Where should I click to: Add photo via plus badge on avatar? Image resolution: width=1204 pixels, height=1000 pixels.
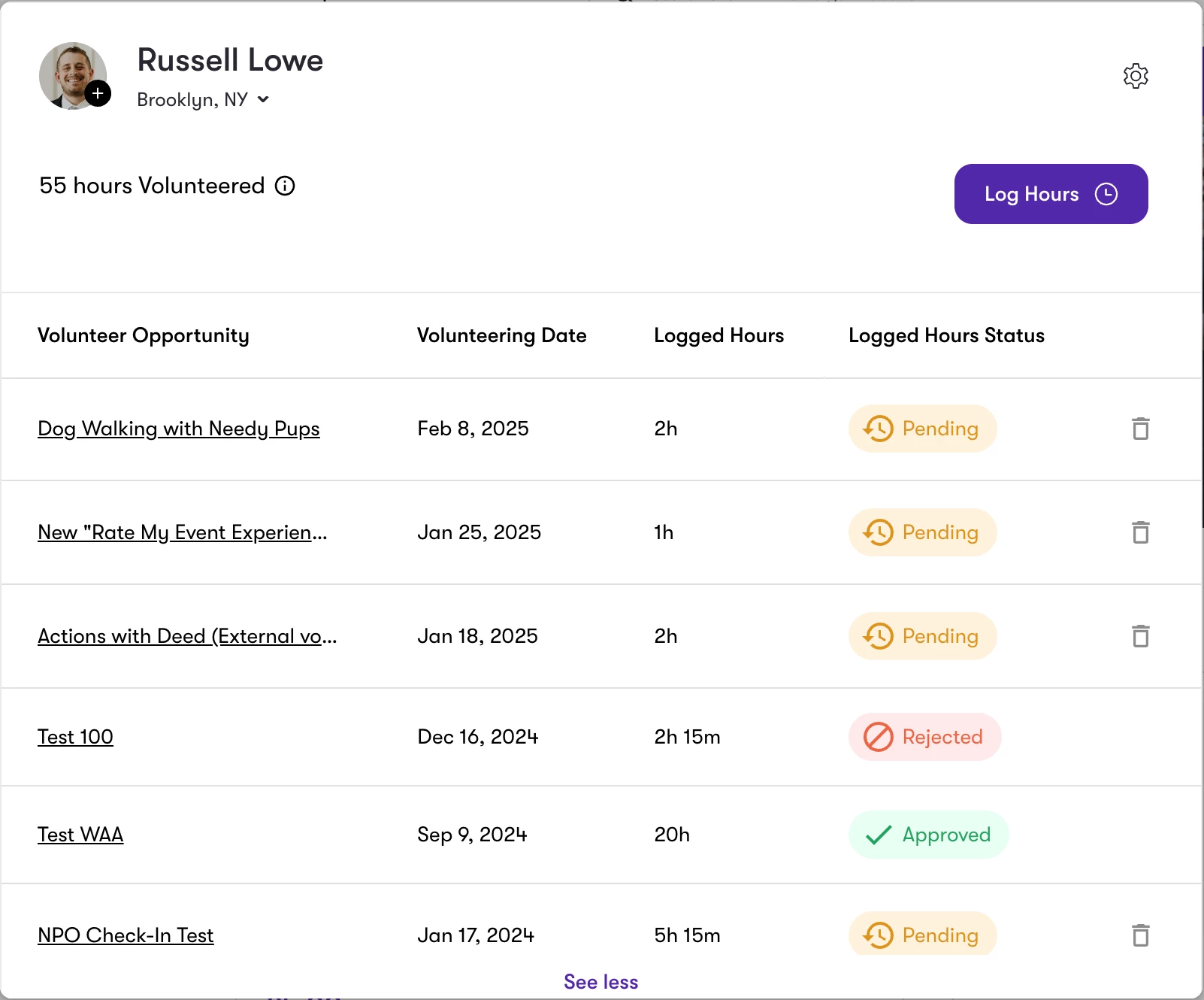pos(98,94)
